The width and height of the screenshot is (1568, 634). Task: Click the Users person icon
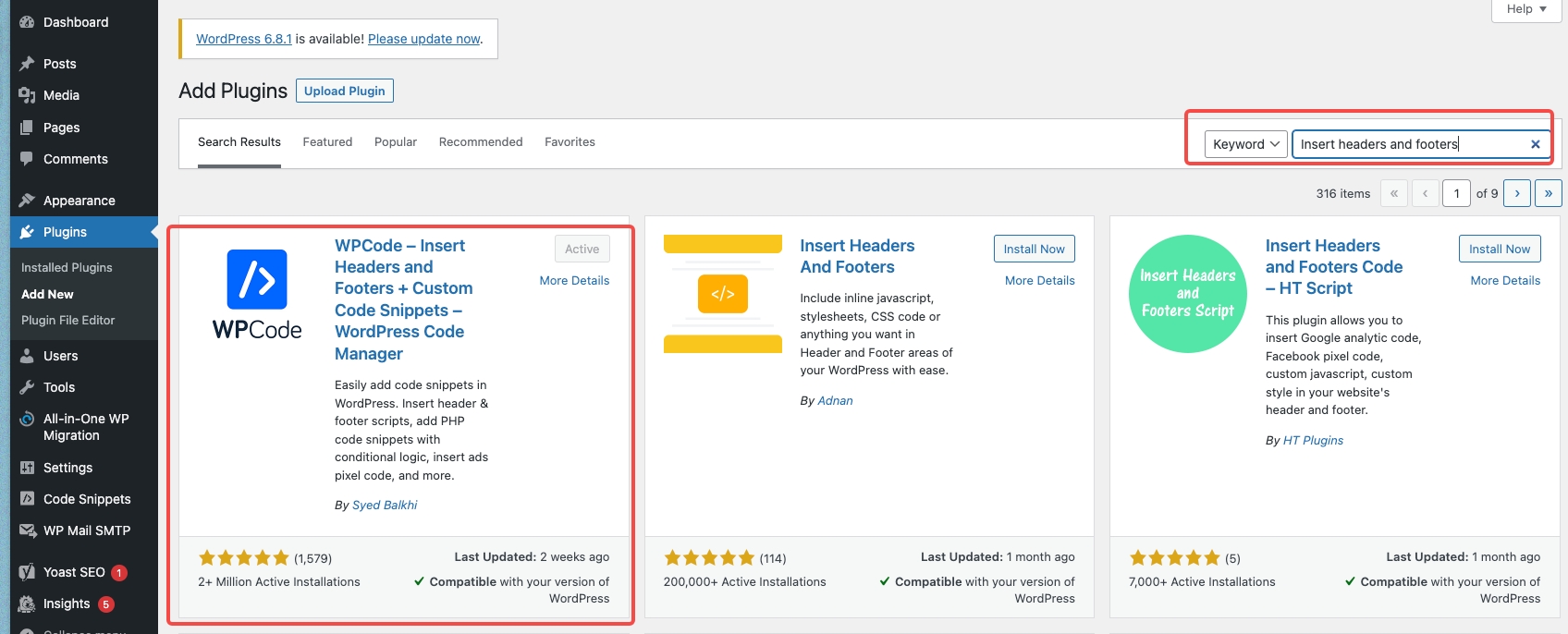pyautogui.click(x=27, y=356)
